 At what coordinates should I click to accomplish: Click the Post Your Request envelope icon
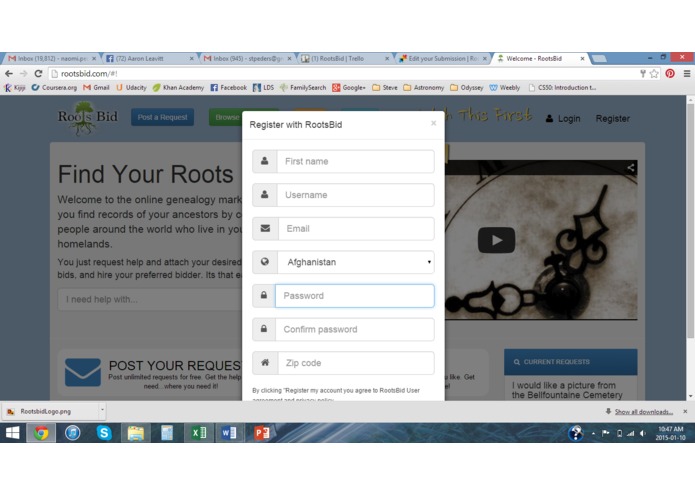click(83, 372)
